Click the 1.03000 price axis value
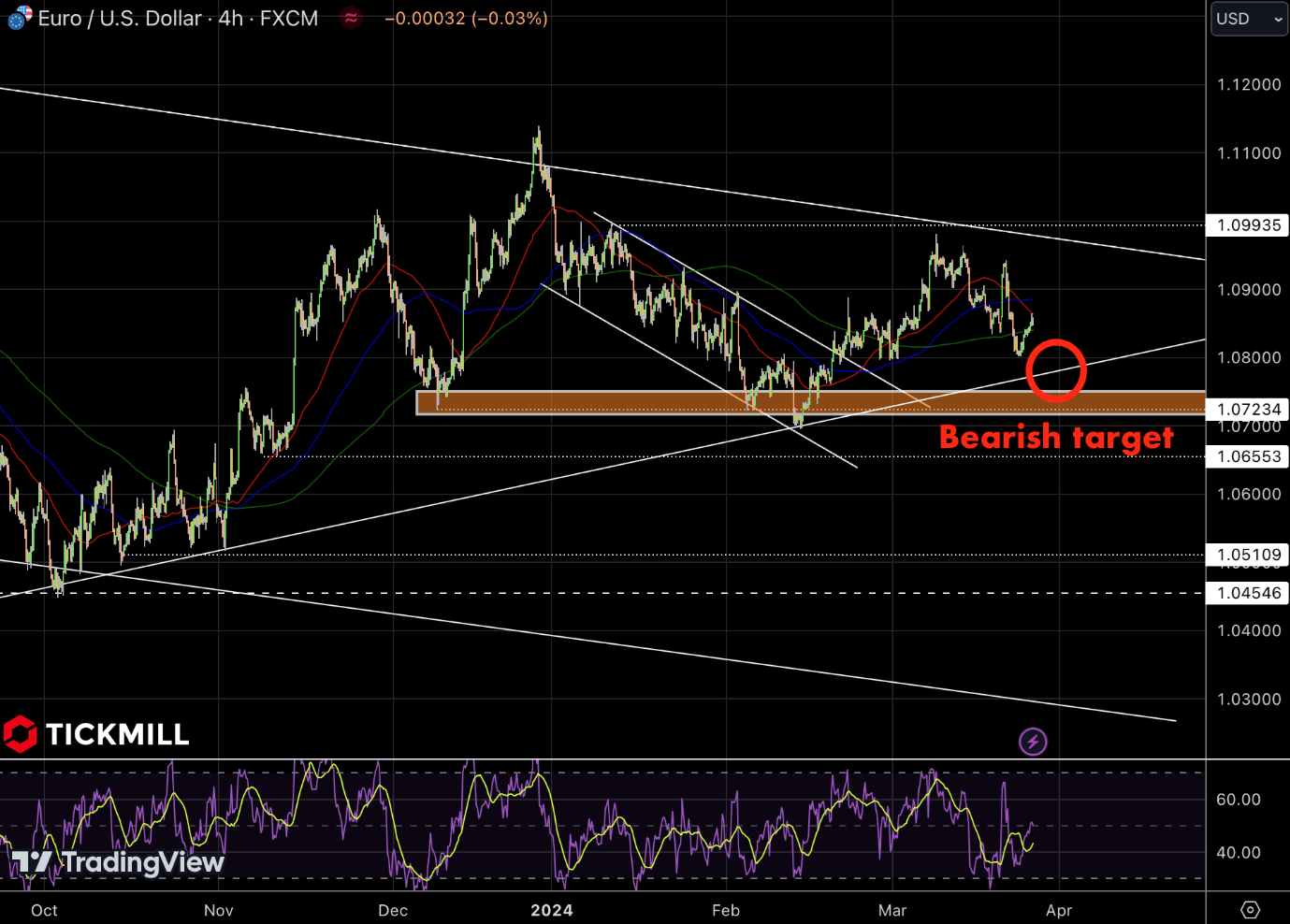1290x924 pixels. coord(1249,699)
